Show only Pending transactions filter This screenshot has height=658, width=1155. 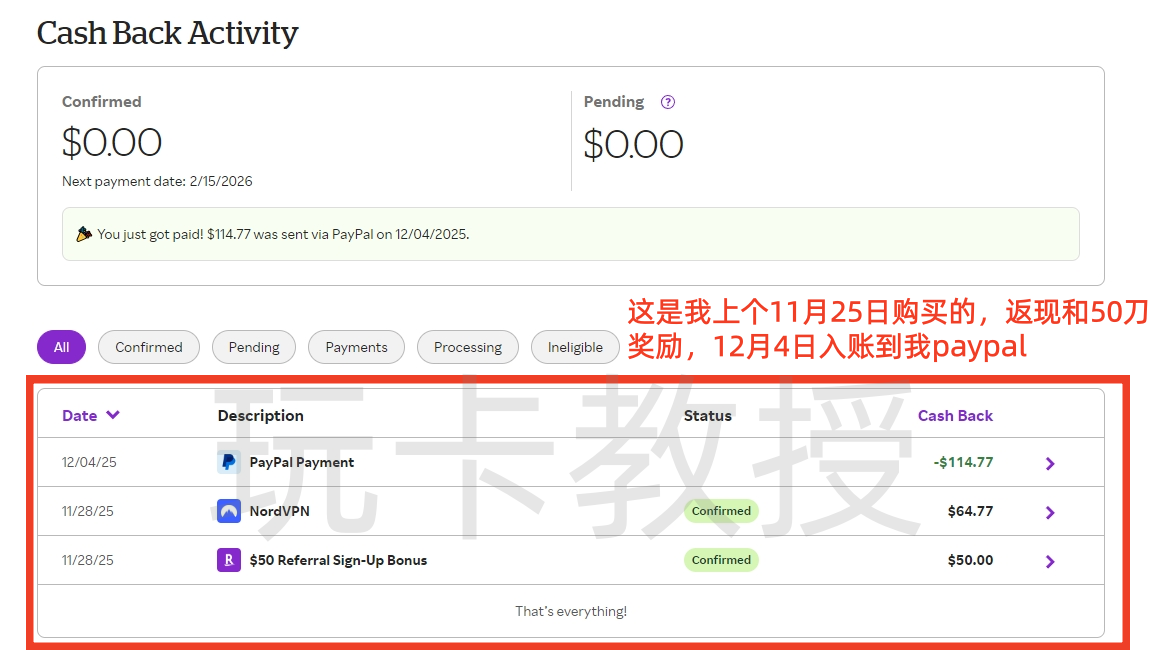(254, 347)
